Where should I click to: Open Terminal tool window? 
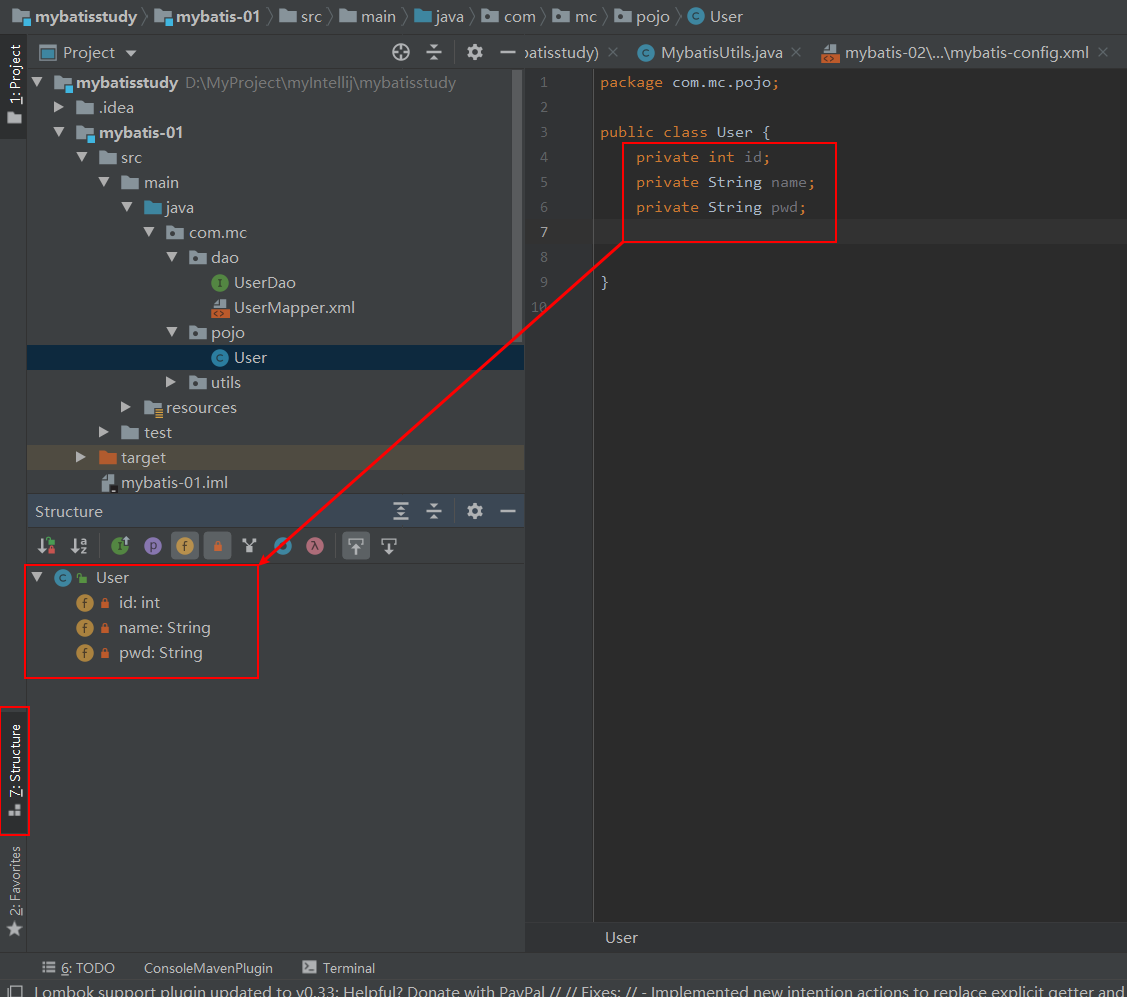339,968
